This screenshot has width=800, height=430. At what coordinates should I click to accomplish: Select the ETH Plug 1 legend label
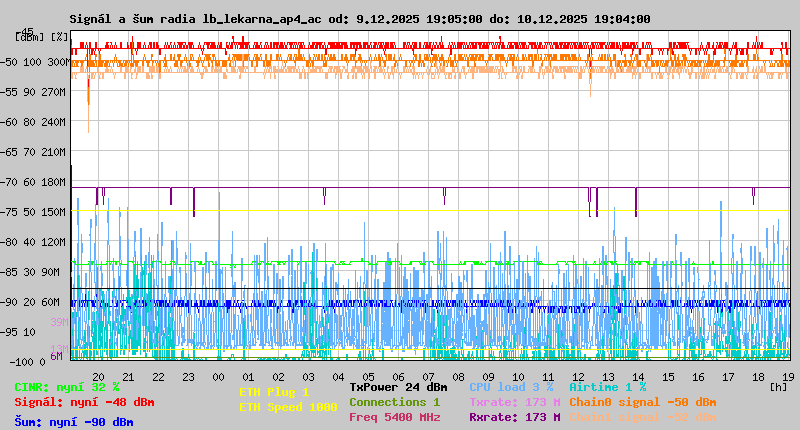click(274, 392)
